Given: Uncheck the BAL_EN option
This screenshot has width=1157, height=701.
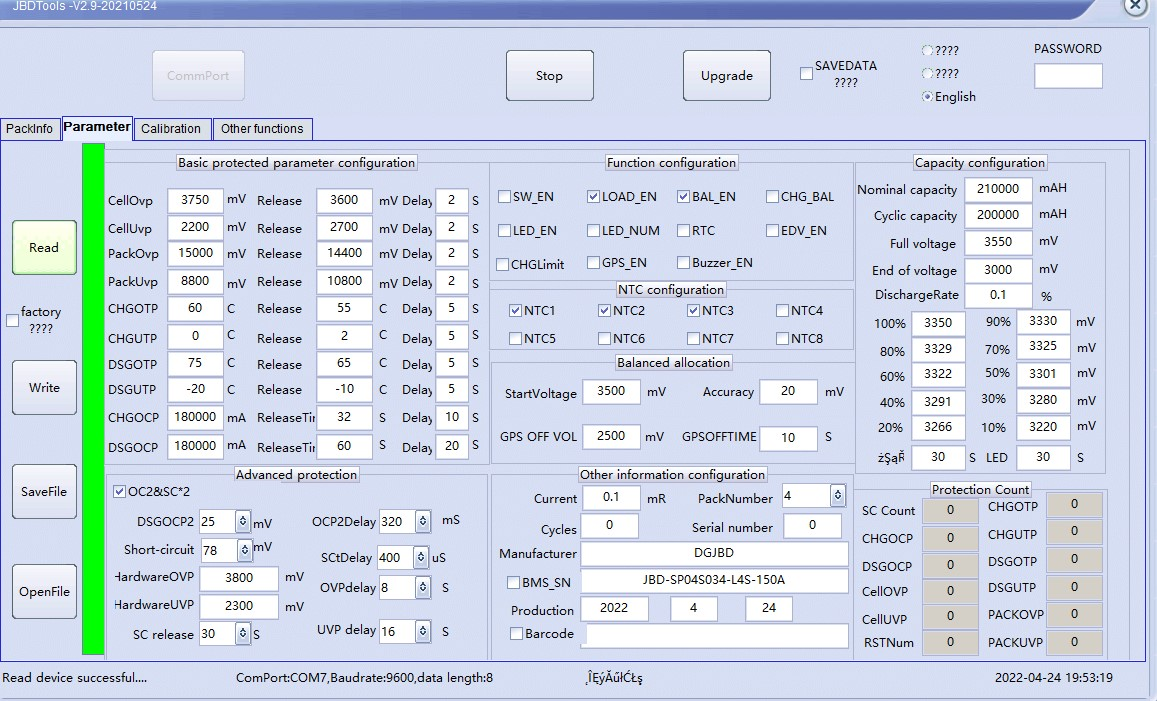Looking at the screenshot, I should pos(684,197).
